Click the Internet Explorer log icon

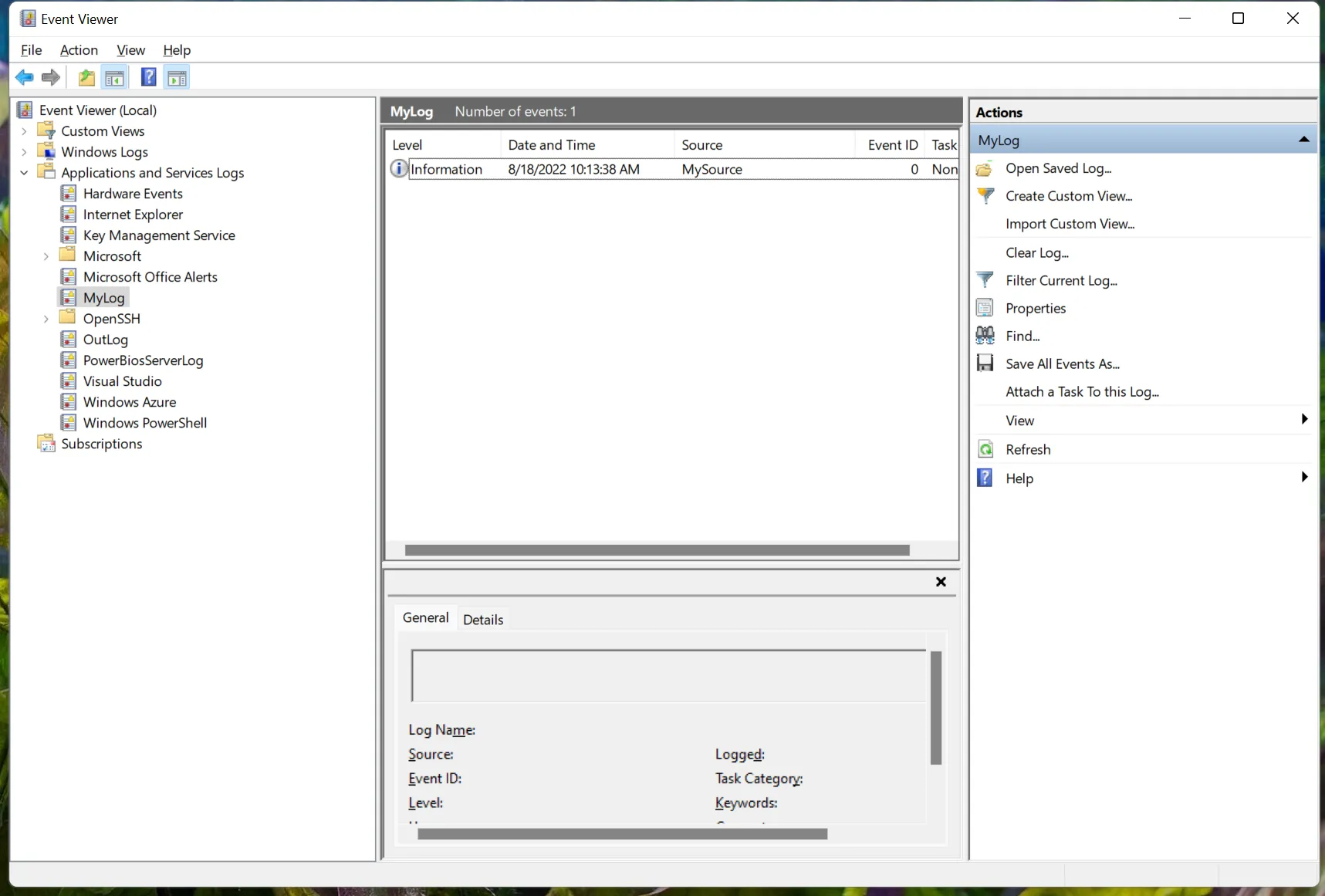[69, 214]
